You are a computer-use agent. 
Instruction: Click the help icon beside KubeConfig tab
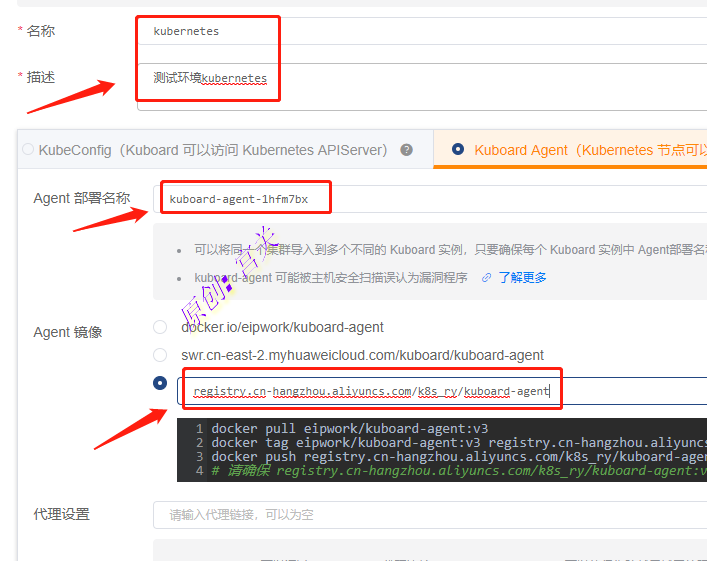click(406, 150)
